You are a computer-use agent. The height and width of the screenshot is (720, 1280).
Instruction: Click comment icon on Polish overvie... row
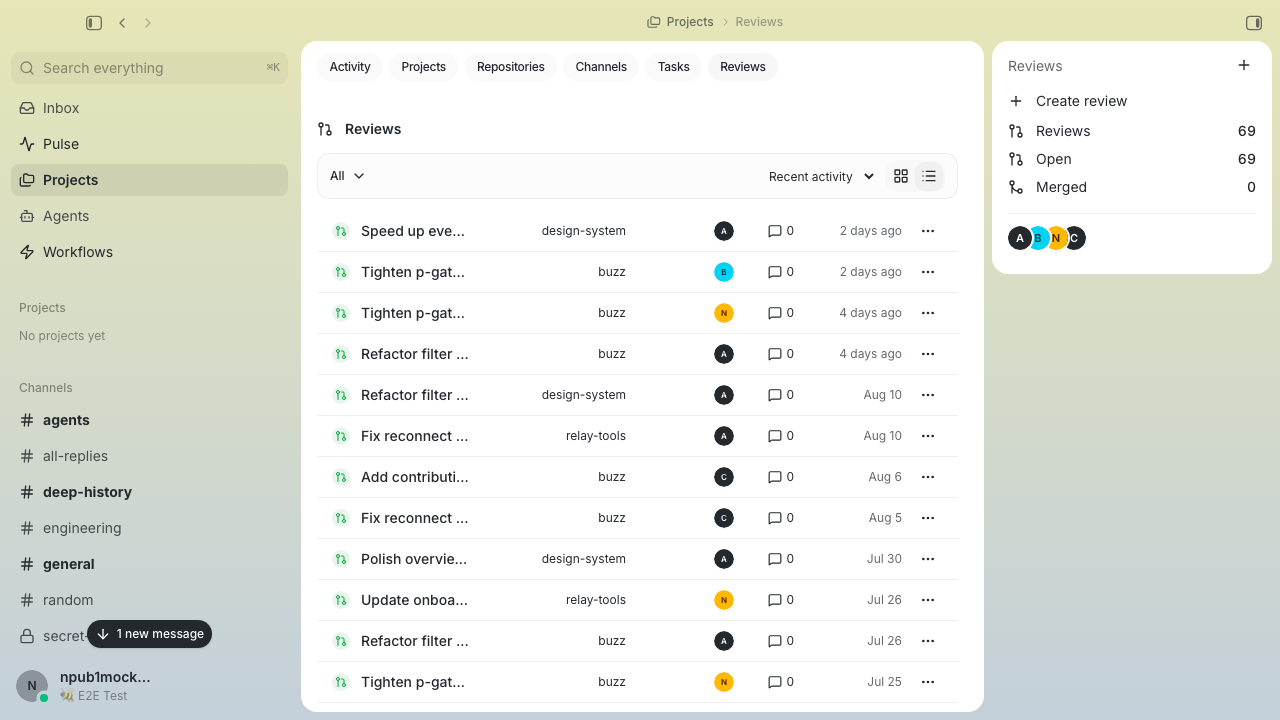pyautogui.click(x=774, y=559)
